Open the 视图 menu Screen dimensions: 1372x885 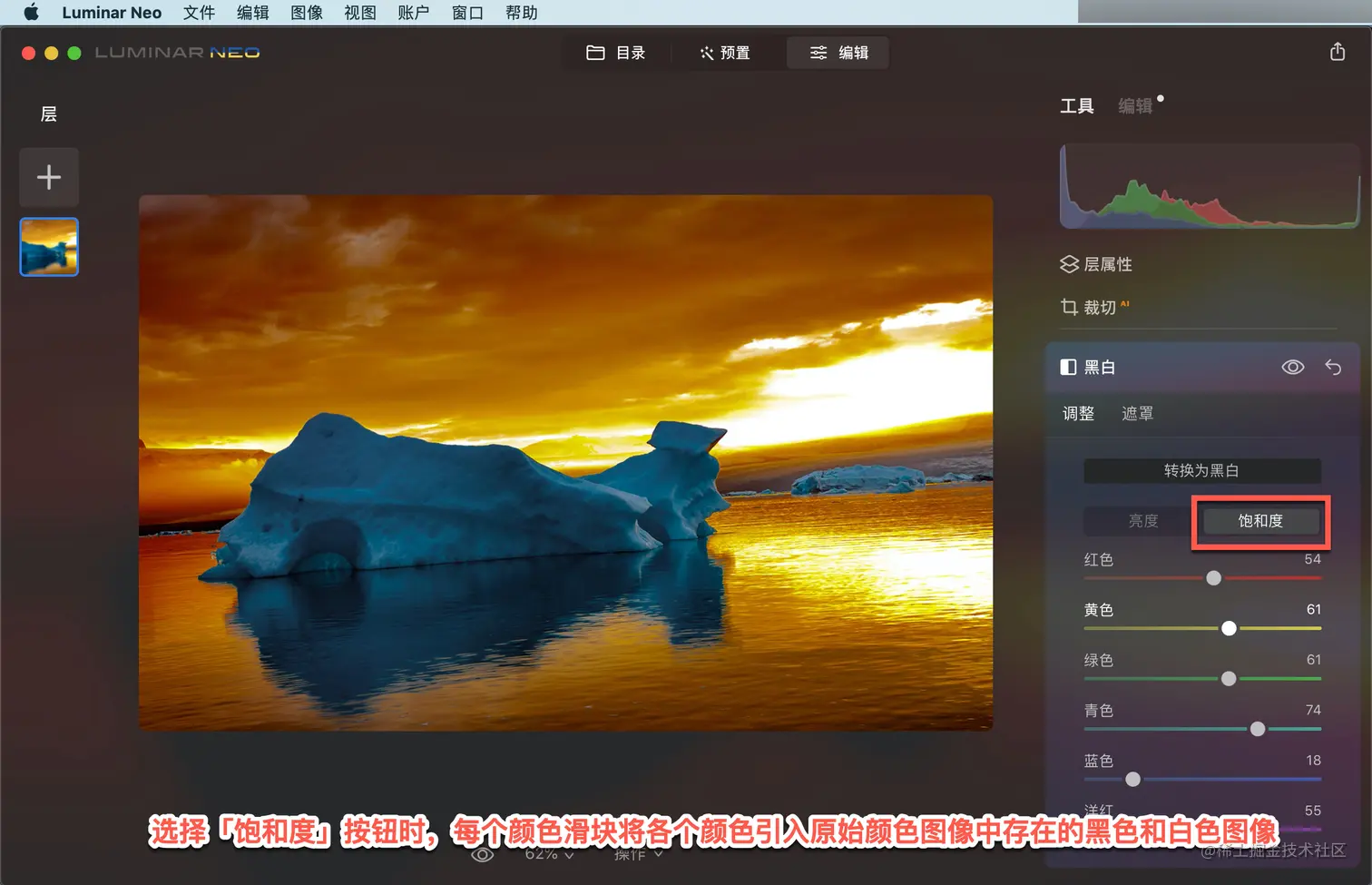tap(360, 13)
